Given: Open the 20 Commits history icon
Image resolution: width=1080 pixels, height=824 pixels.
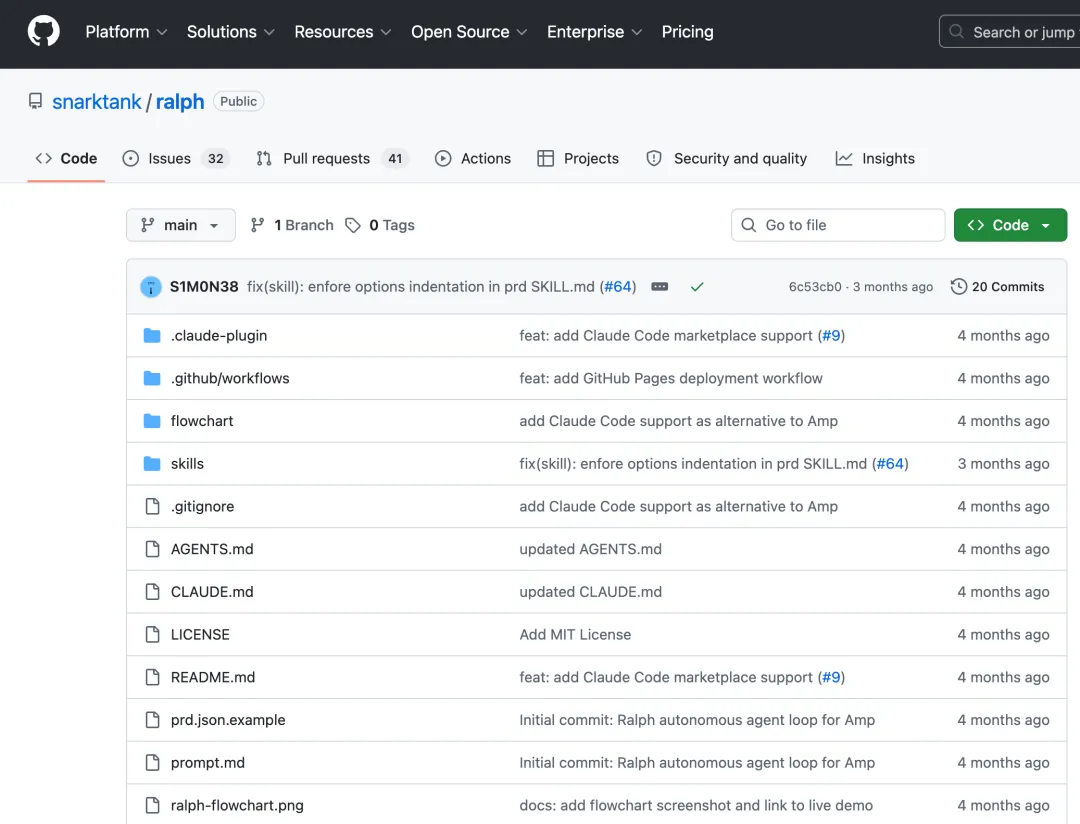Looking at the screenshot, I should click(958, 287).
